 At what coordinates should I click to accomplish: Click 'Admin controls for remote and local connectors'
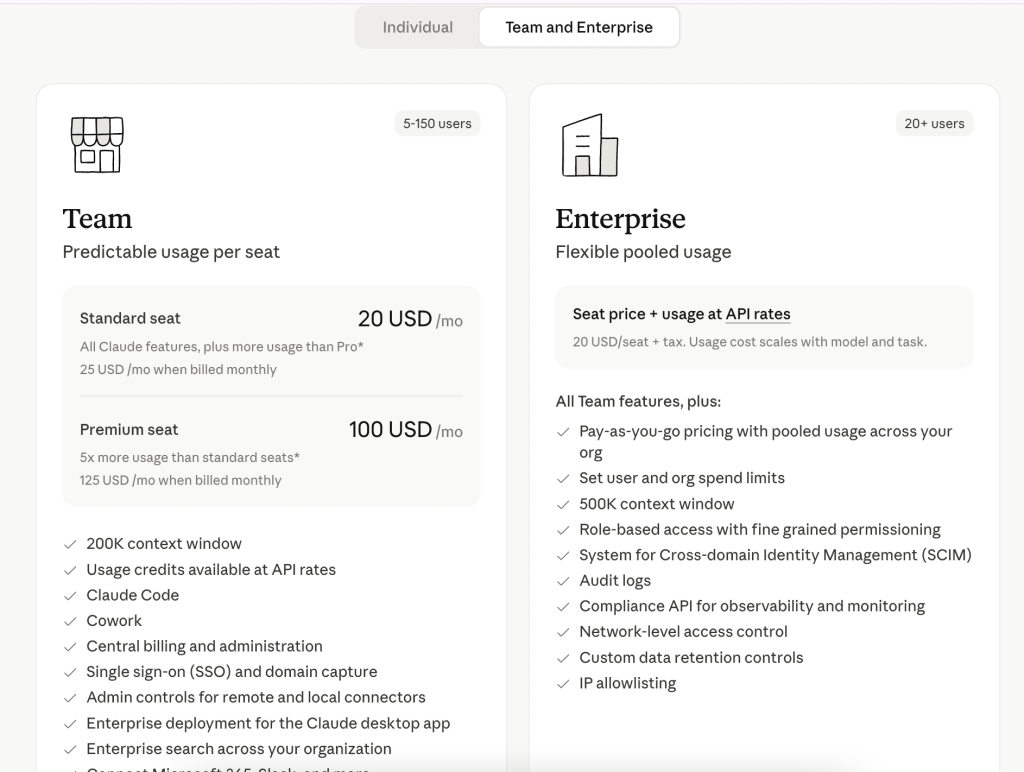tap(256, 698)
